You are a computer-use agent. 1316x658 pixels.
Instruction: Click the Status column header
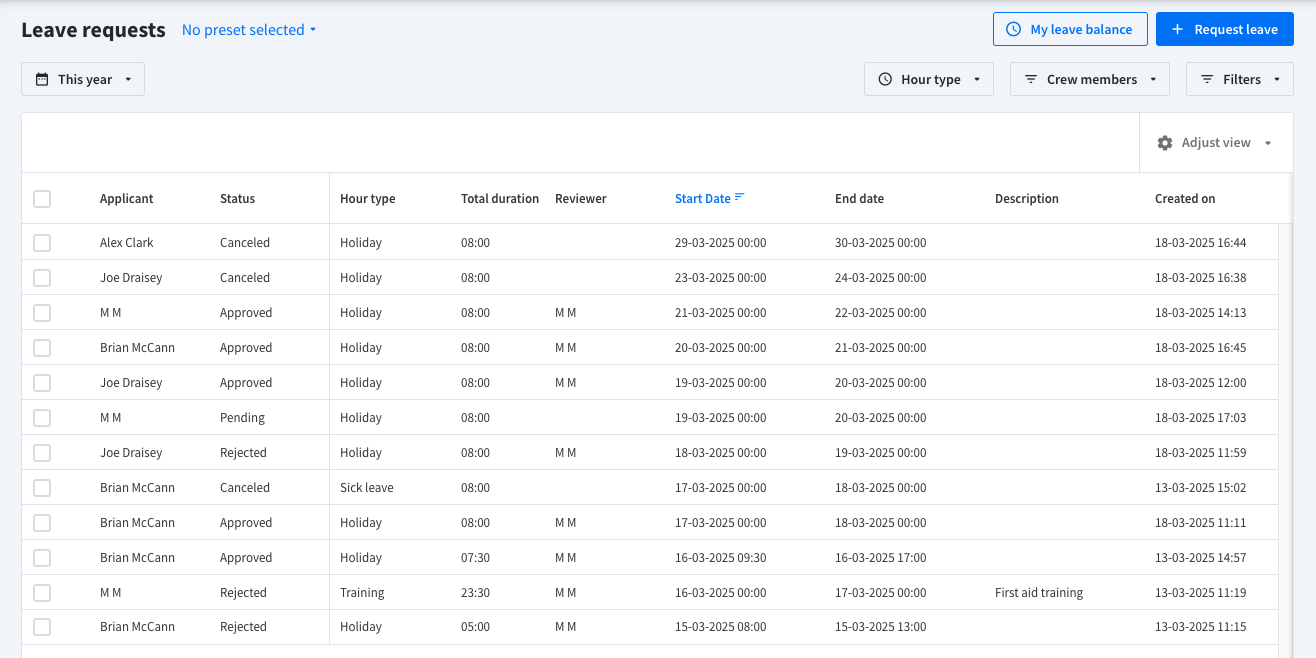(237, 199)
